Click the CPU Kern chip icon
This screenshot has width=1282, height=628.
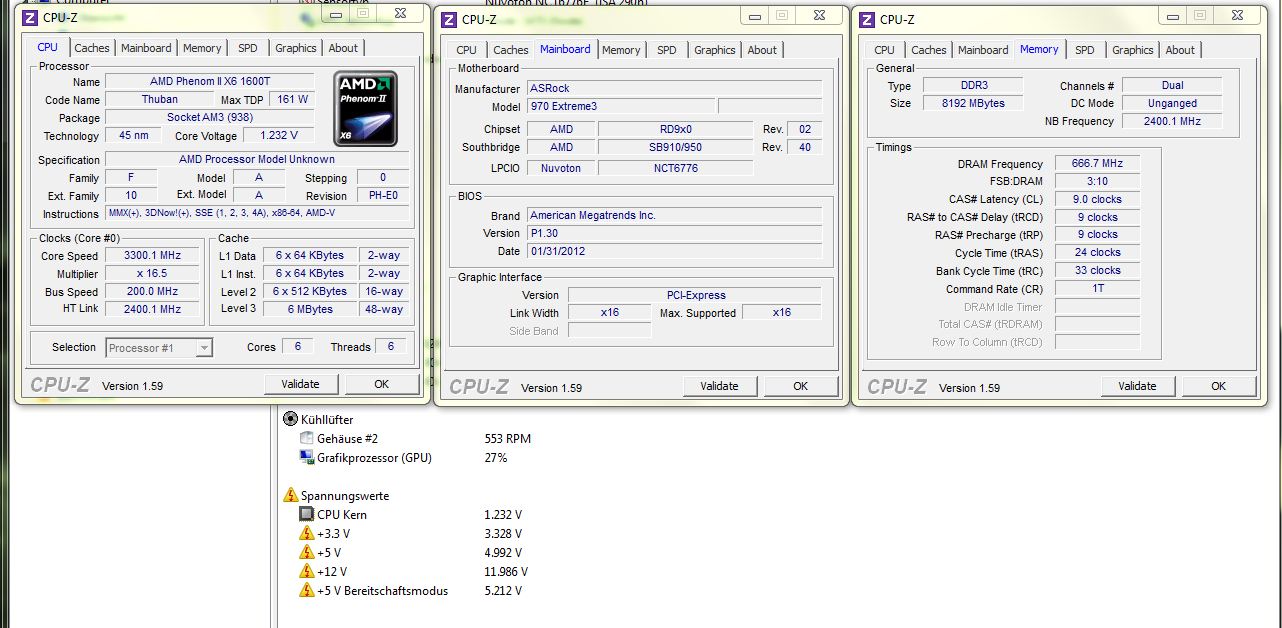click(307, 514)
